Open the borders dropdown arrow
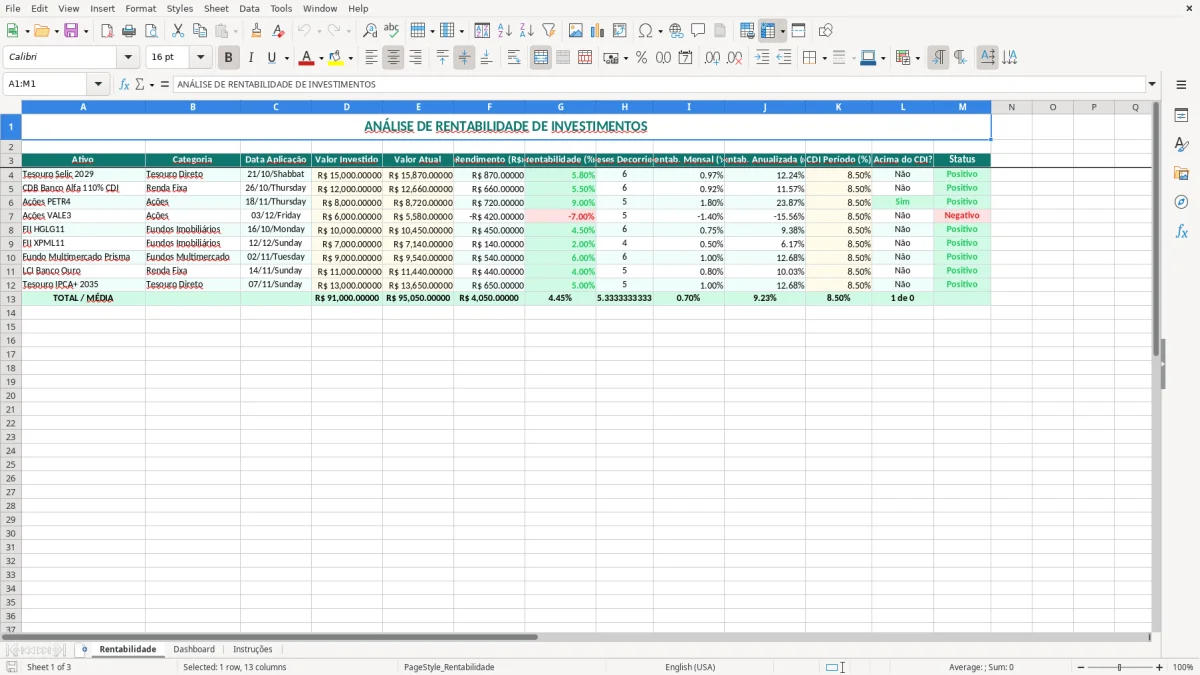The image size is (1200, 675). tap(824, 58)
